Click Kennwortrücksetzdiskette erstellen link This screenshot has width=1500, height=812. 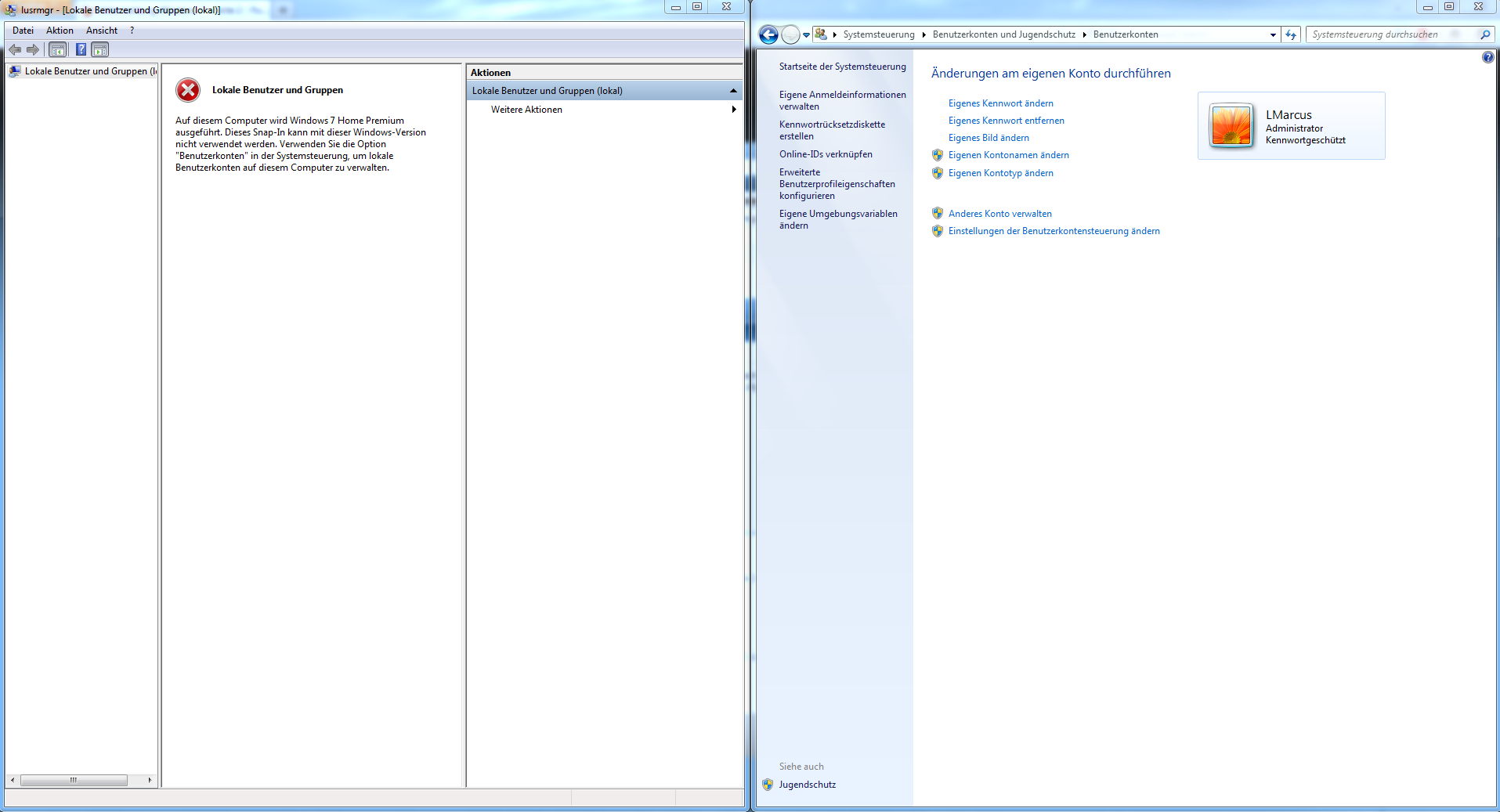832,130
